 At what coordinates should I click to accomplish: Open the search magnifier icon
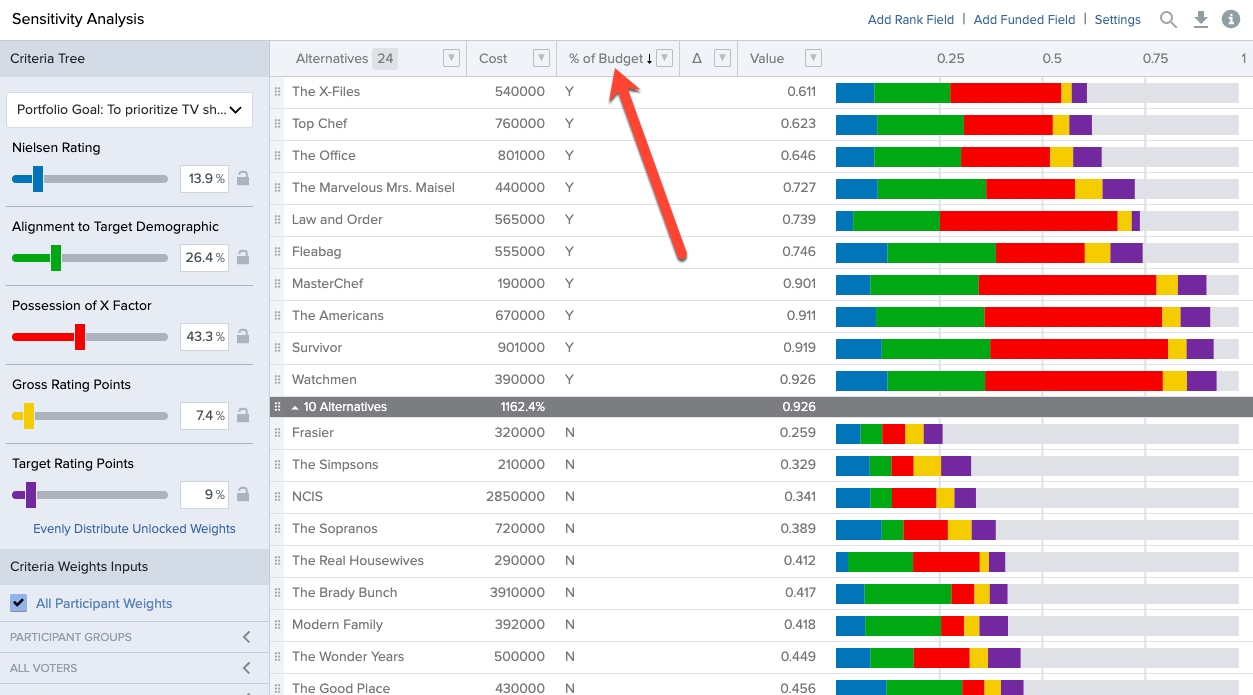(x=1168, y=19)
